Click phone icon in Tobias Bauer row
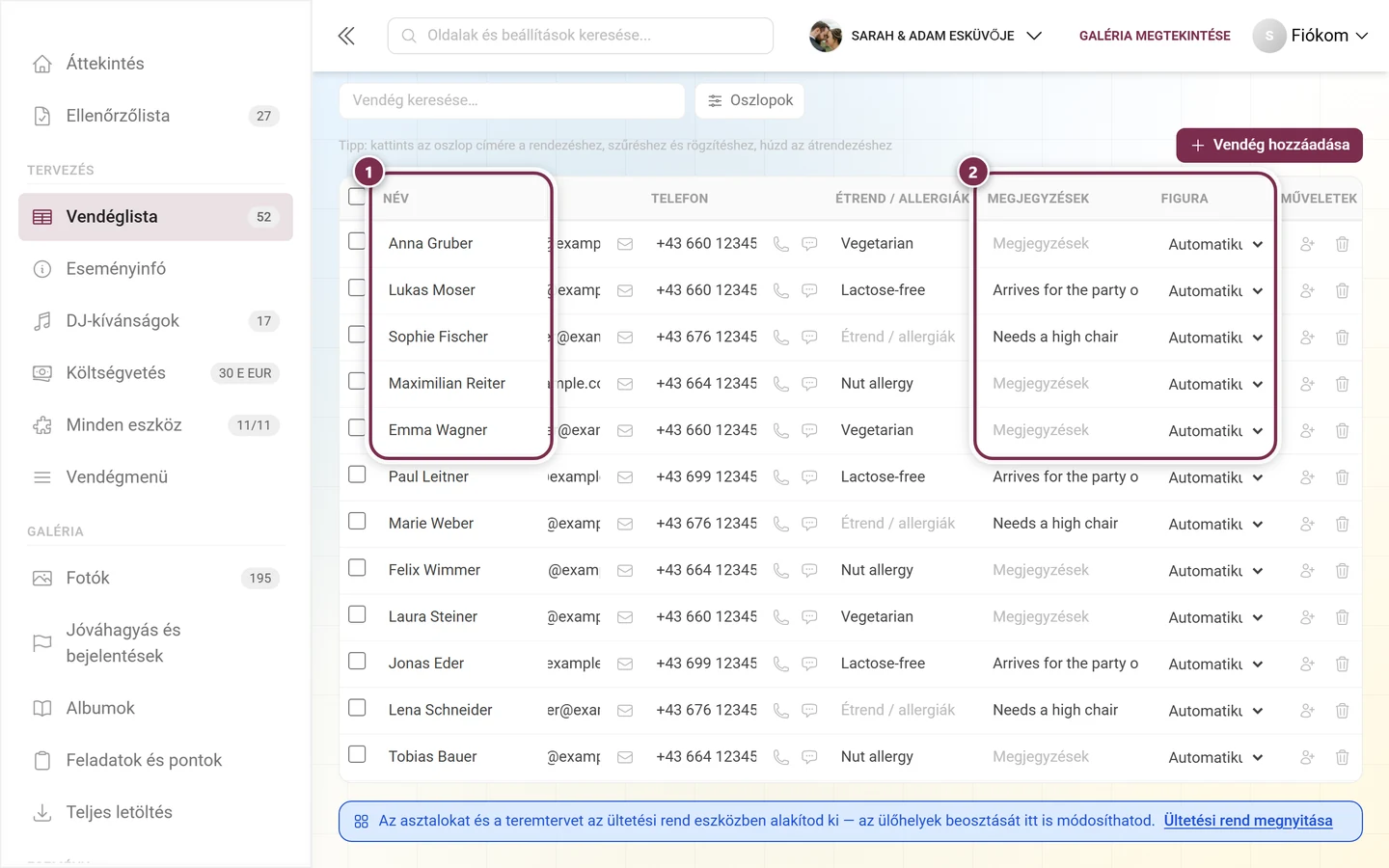This screenshot has width=1389, height=868. point(781,757)
